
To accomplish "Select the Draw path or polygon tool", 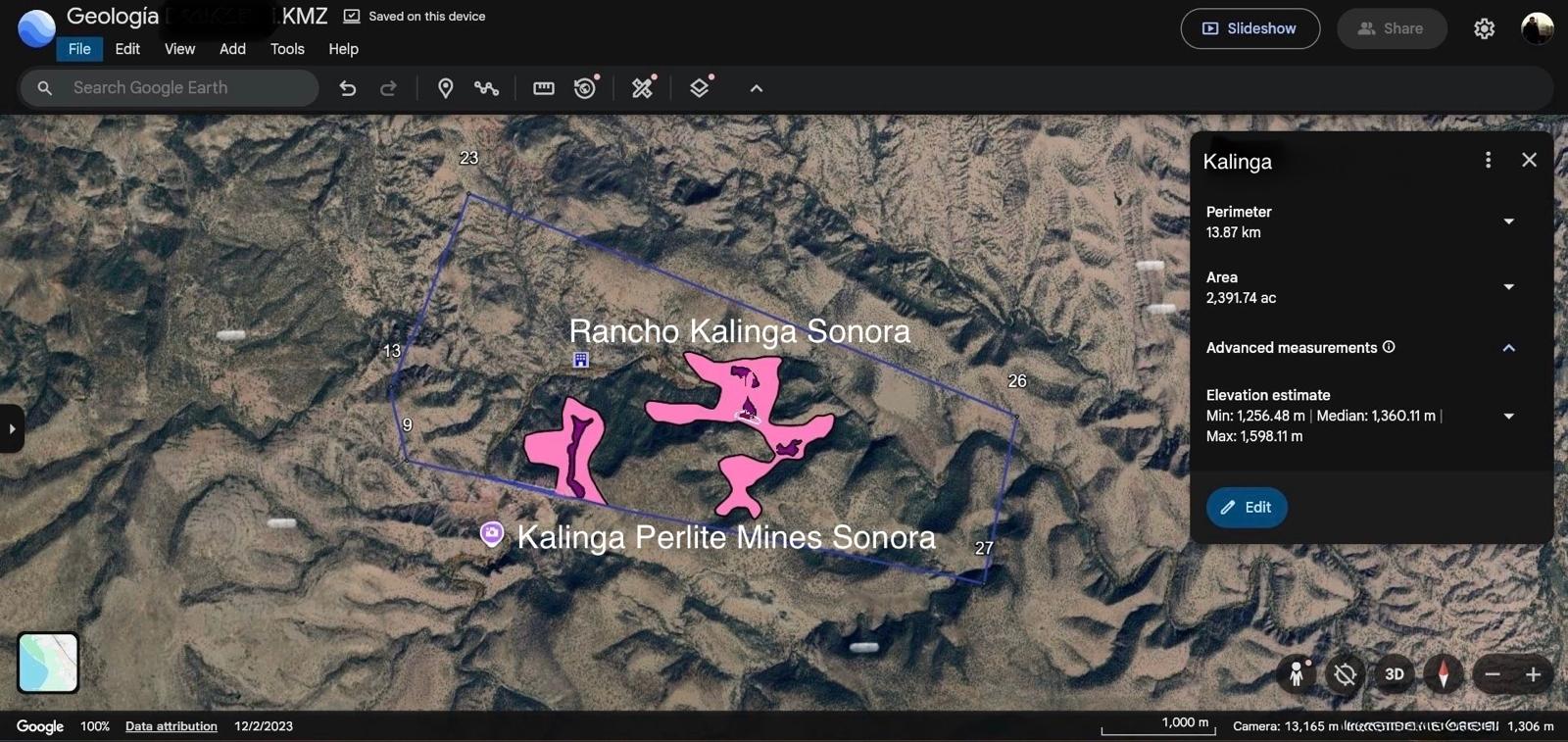I will click(486, 88).
